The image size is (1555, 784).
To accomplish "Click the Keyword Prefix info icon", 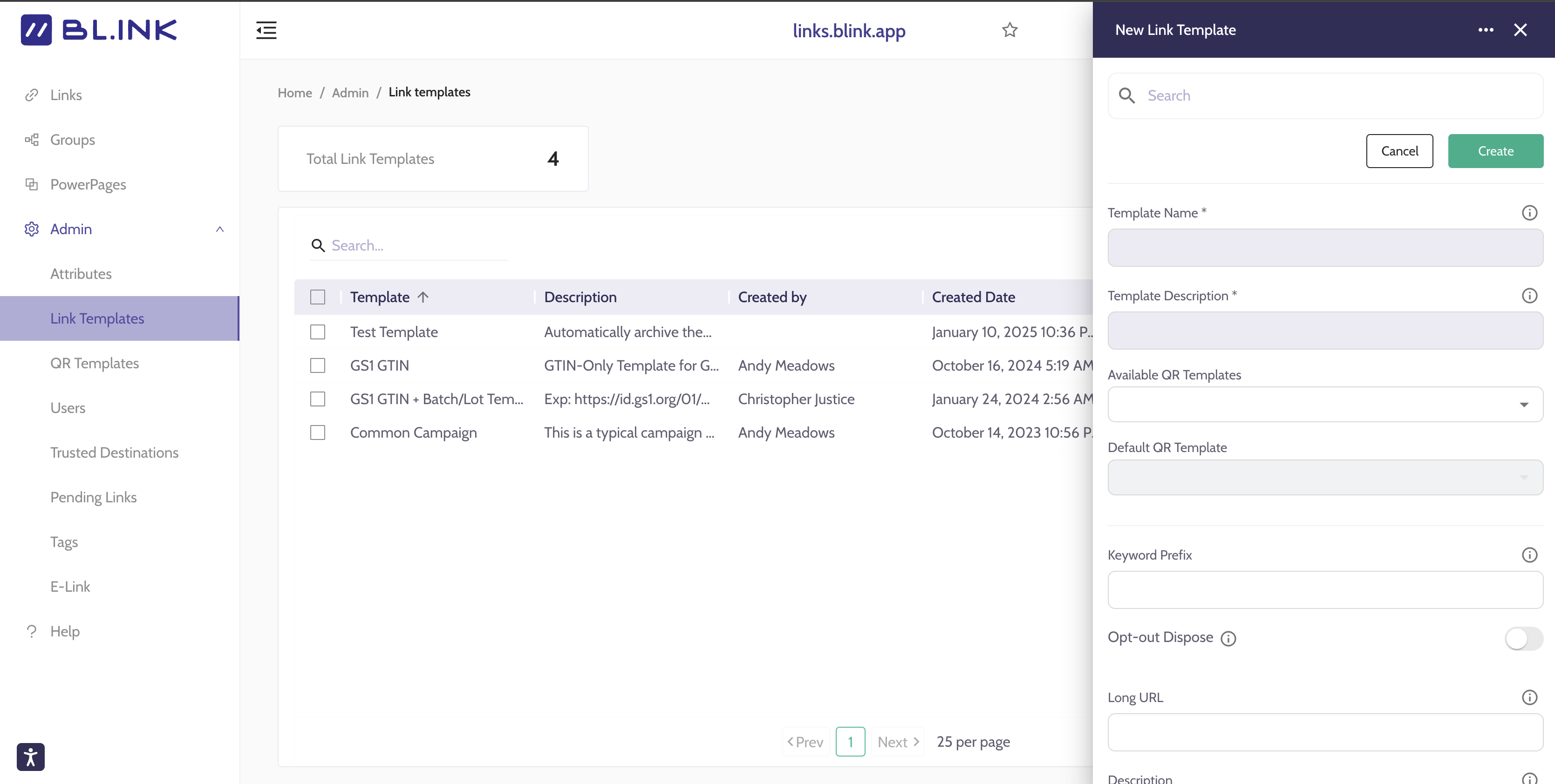I will (1529, 555).
